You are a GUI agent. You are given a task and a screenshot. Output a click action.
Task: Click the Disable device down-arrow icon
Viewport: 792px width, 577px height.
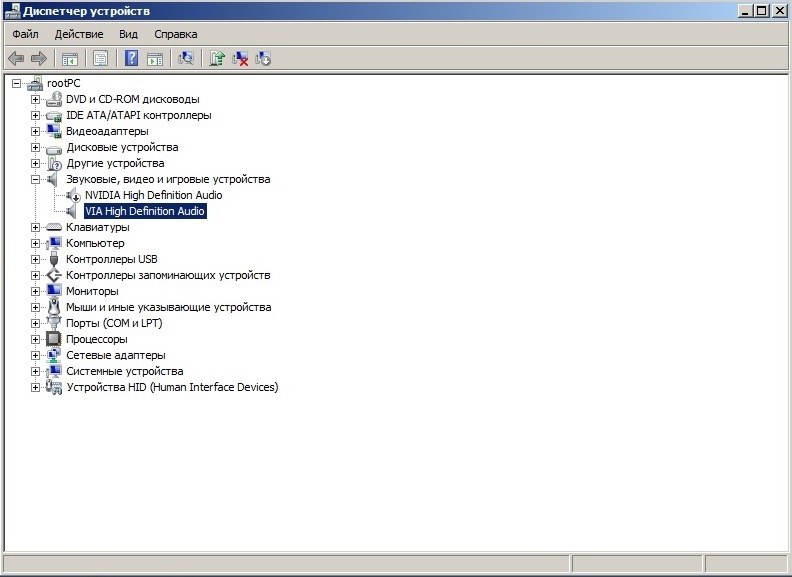(x=263, y=59)
